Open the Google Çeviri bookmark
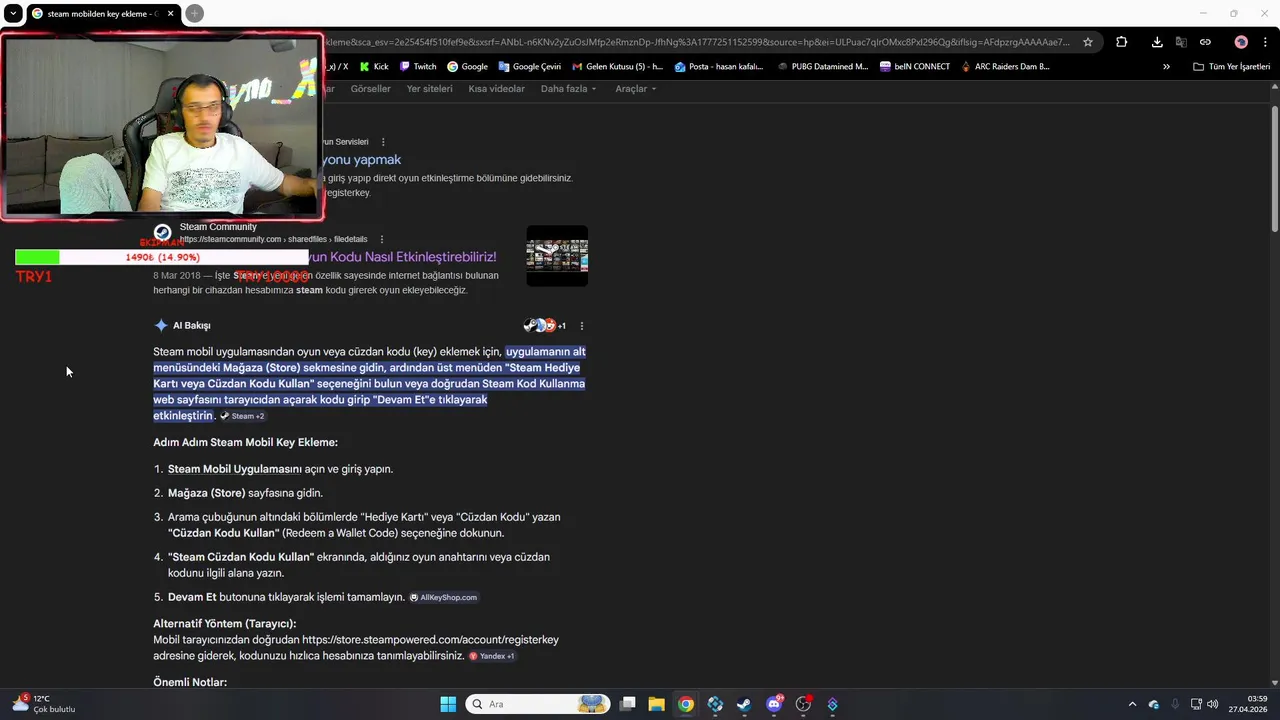This screenshot has height=720, width=1280. point(530,66)
